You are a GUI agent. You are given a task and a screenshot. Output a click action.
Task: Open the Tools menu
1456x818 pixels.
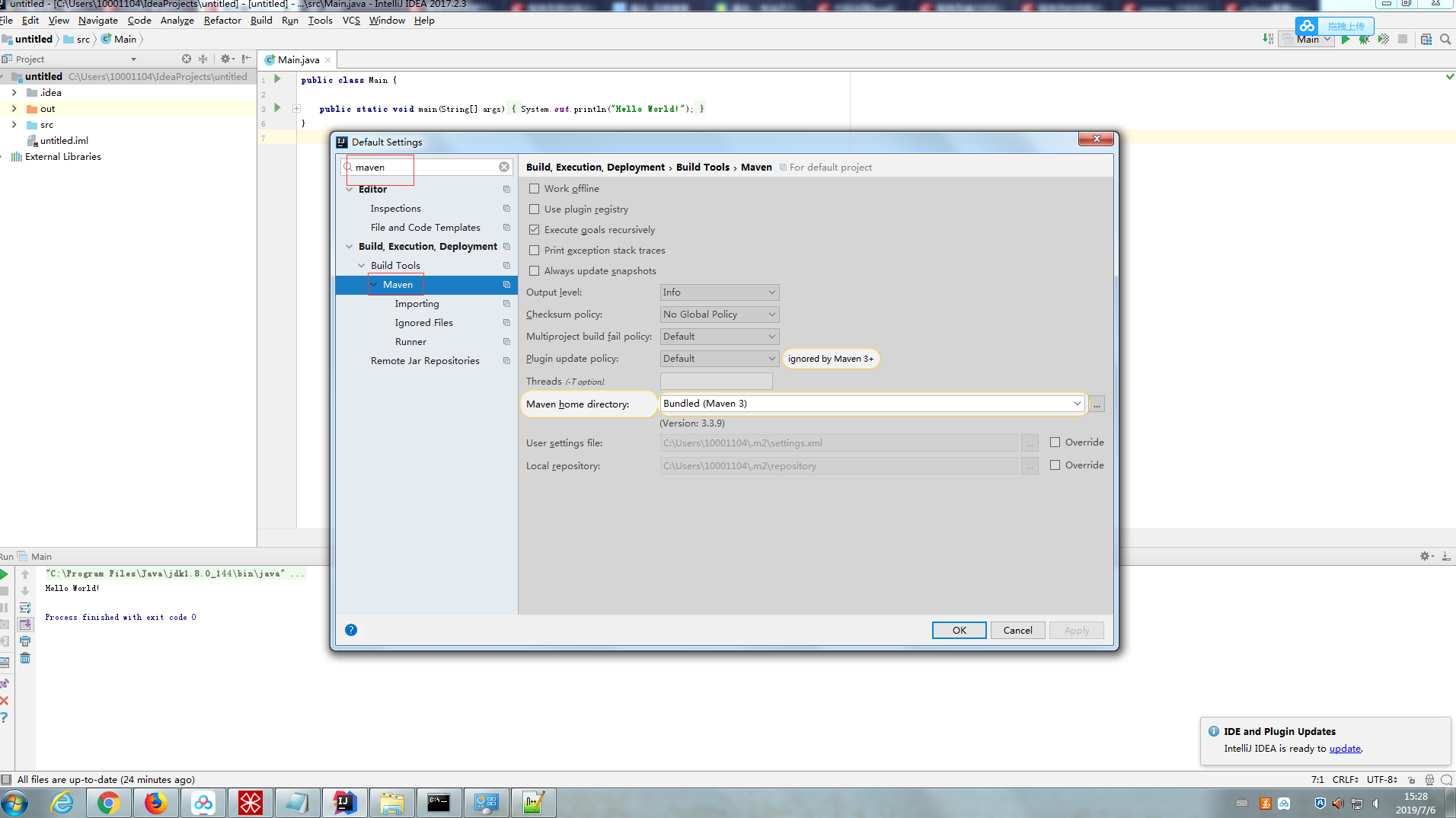(320, 21)
